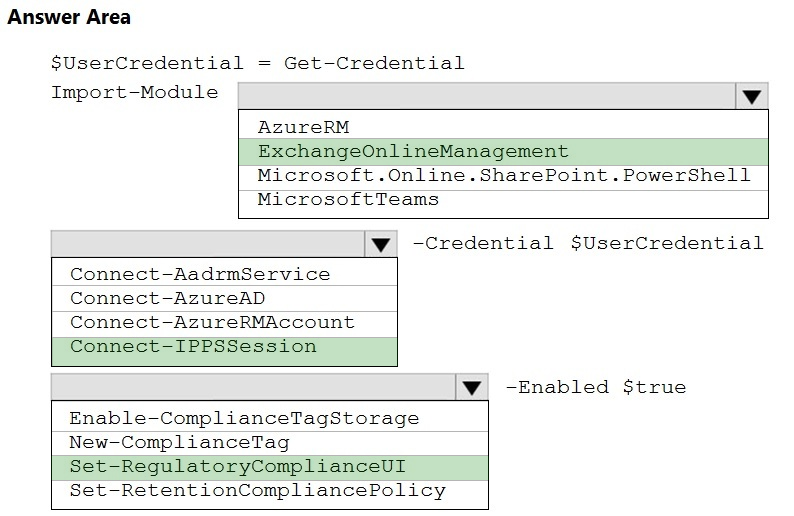Pick Connect-IPPSSession option
794x516 pixels.
(224, 351)
